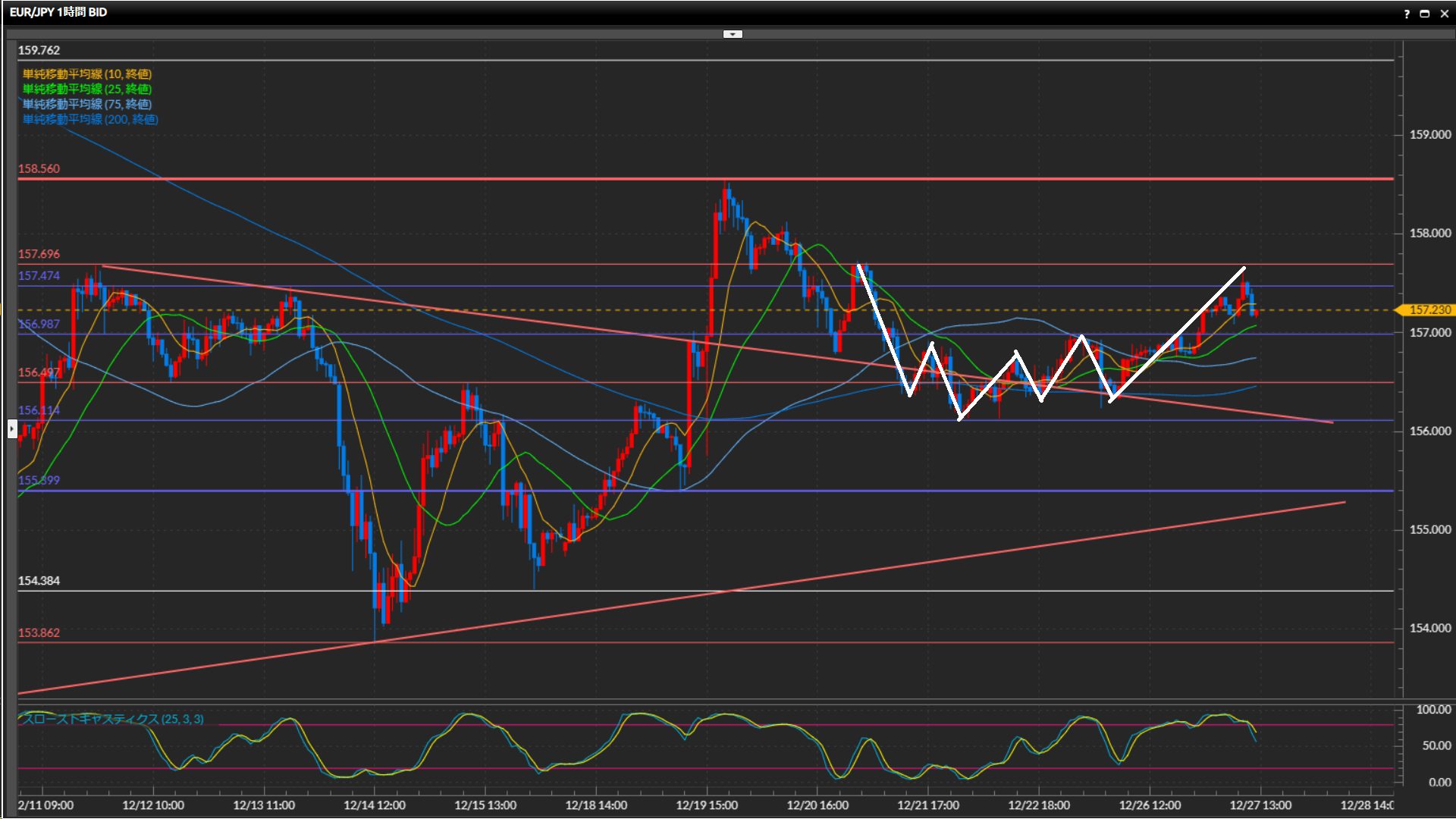
Task: Select the 25-period simple moving average label
Action: click(86, 89)
